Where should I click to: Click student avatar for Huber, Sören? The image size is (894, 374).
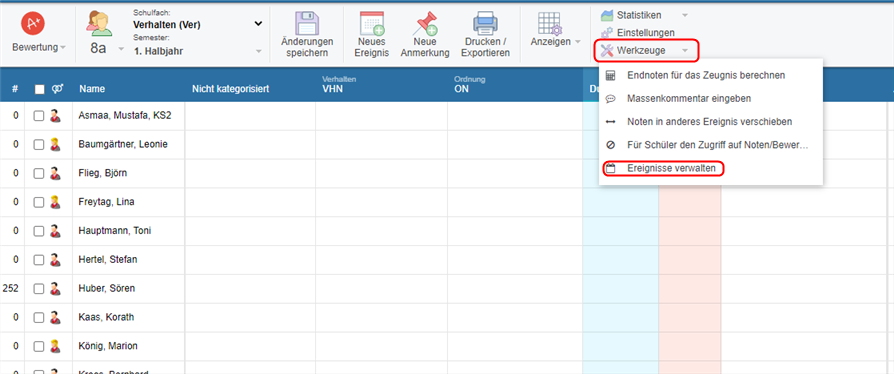[x=55, y=288]
